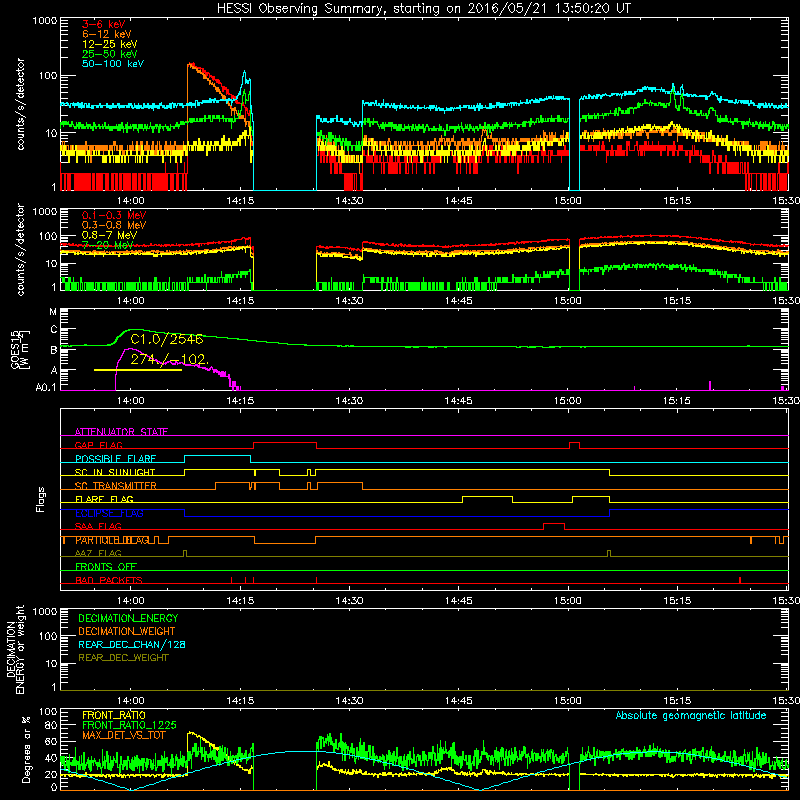Click the DECIMATION_WEIGHT legend label
This screenshot has width=800, height=800.
127,631
